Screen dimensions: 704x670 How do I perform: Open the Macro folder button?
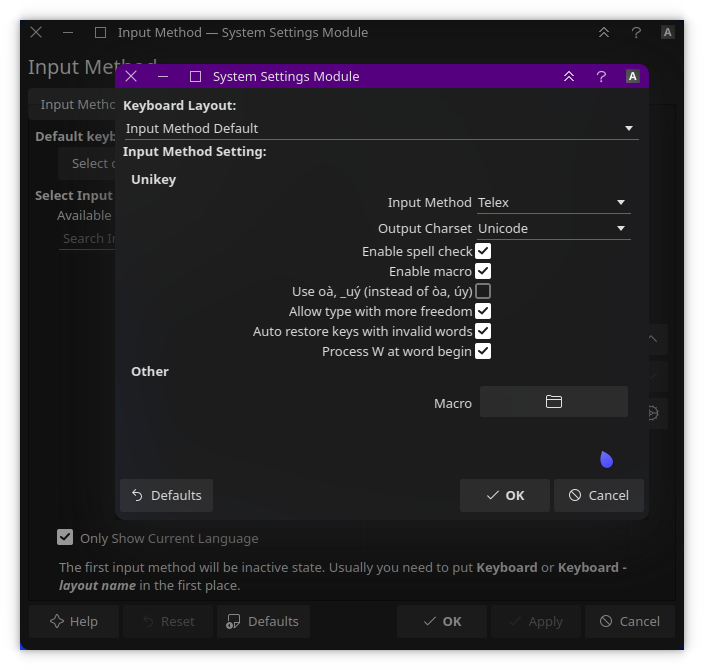554,402
